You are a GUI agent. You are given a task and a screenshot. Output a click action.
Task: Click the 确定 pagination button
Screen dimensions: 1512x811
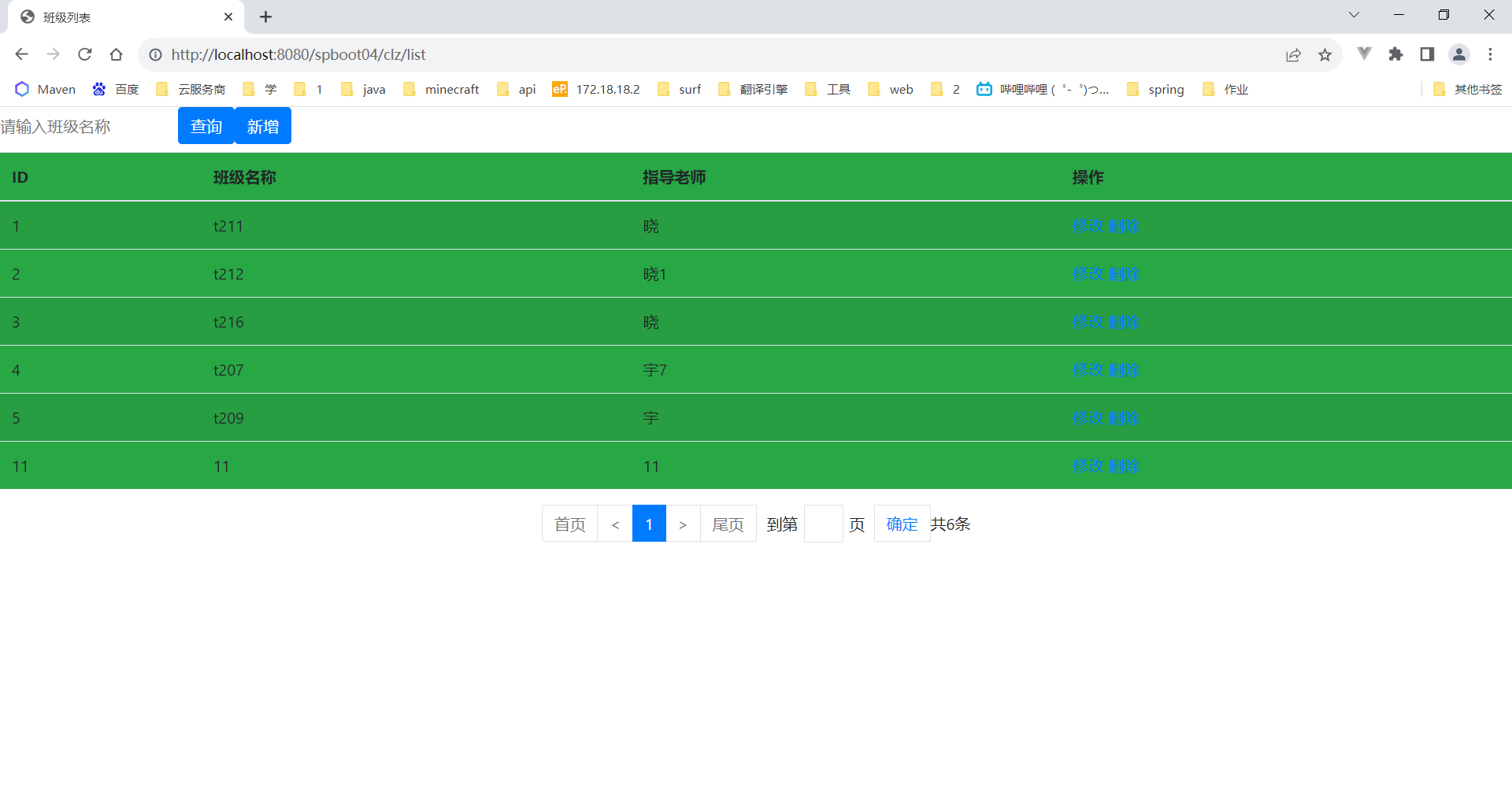tap(902, 524)
